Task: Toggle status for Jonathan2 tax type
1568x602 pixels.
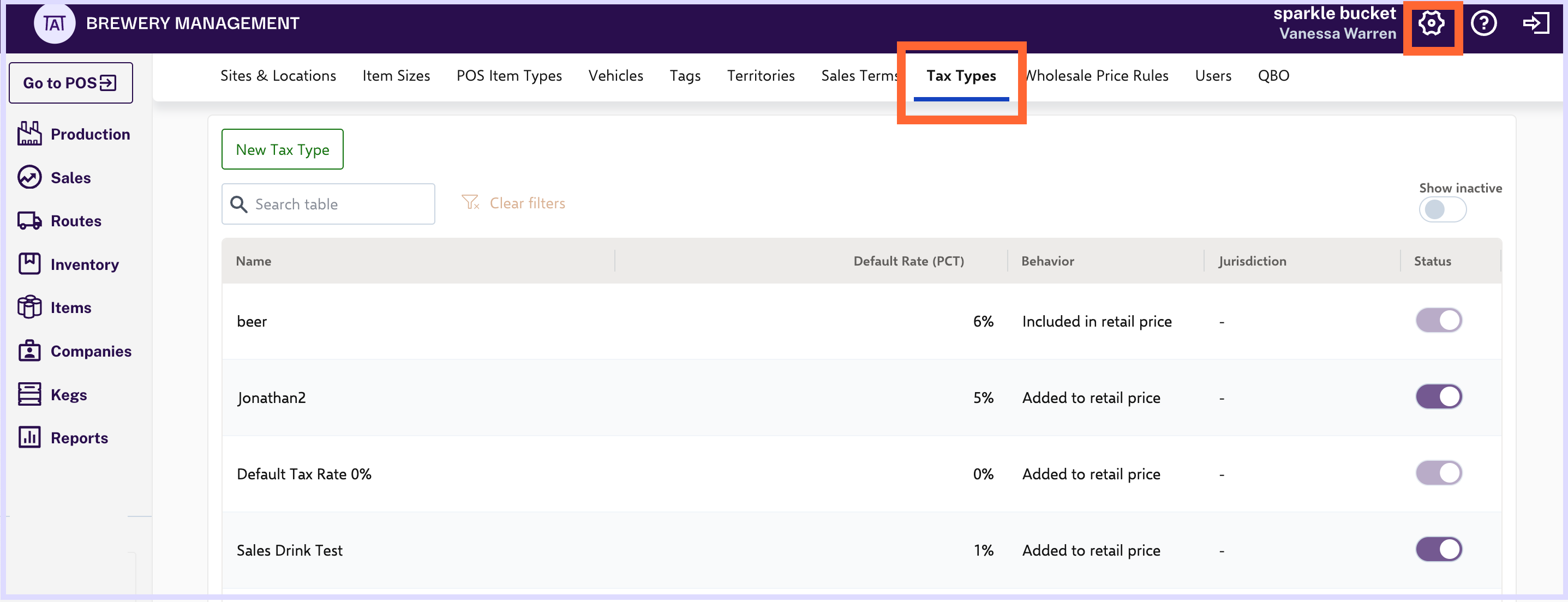Action: pyautogui.click(x=1438, y=397)
